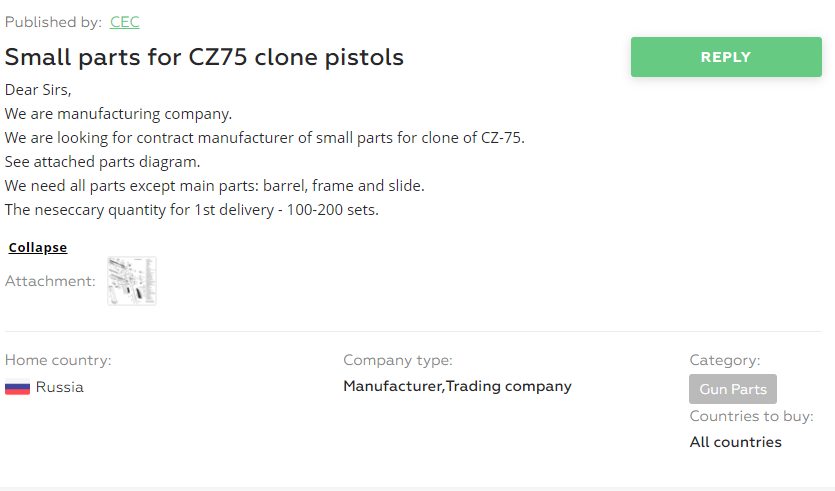Click the Russian flag icon
835x491 pixels.
(x=18, y=387)
